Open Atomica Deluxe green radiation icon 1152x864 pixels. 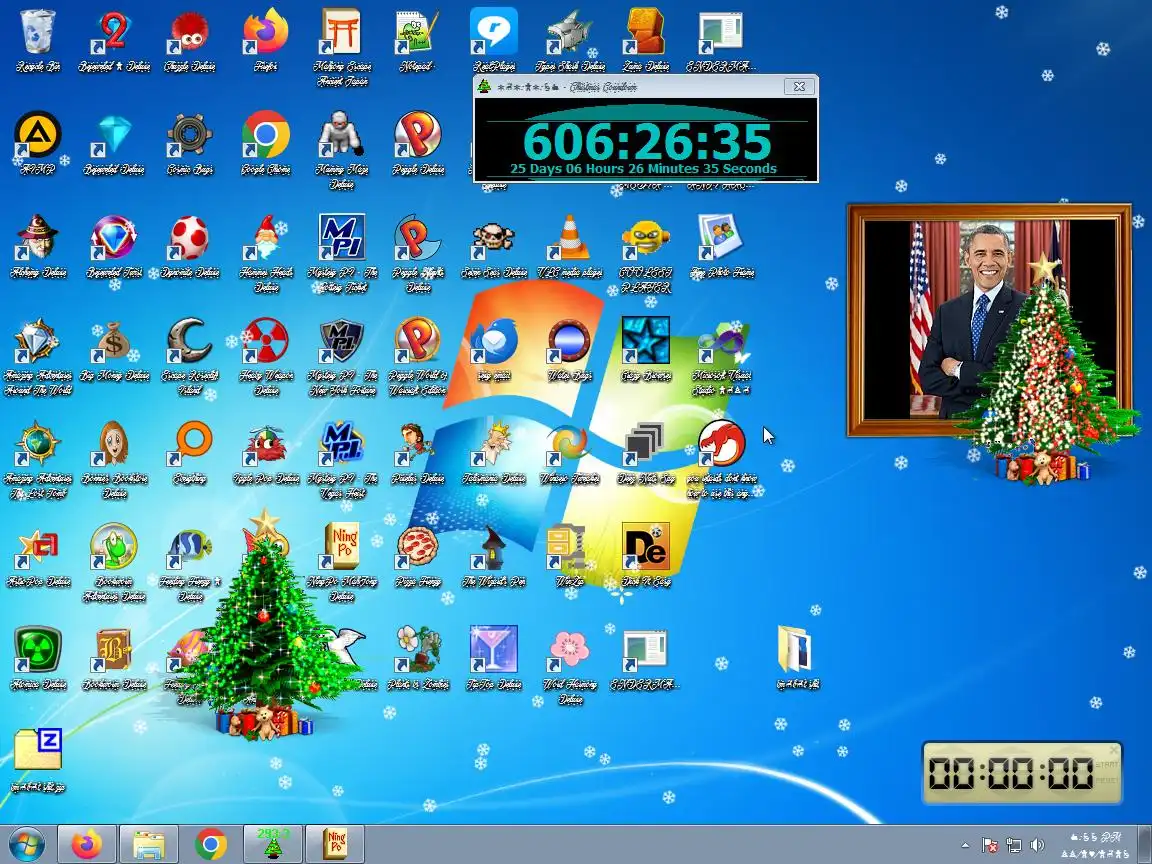38,658
